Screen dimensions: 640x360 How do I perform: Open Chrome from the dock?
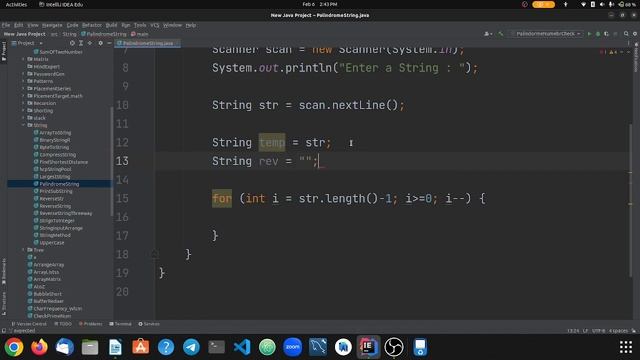tap(14, 347)
